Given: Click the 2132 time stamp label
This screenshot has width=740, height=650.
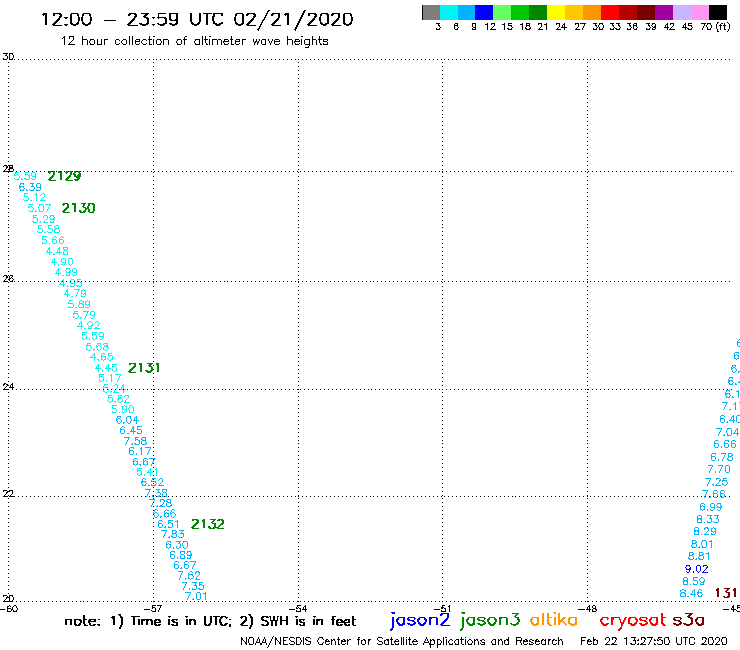Looking at the screenshot, I should pos(208,524).
